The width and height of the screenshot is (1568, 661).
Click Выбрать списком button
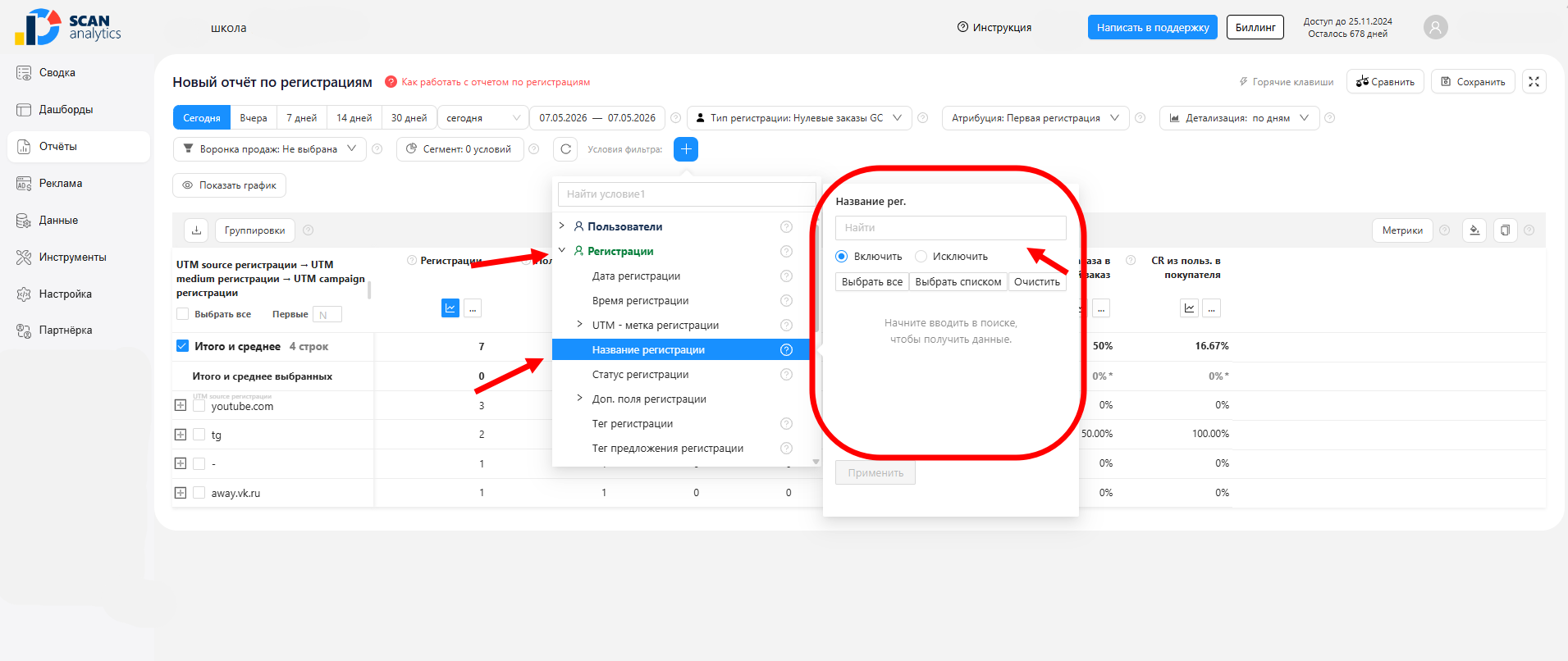click(958, 282)
